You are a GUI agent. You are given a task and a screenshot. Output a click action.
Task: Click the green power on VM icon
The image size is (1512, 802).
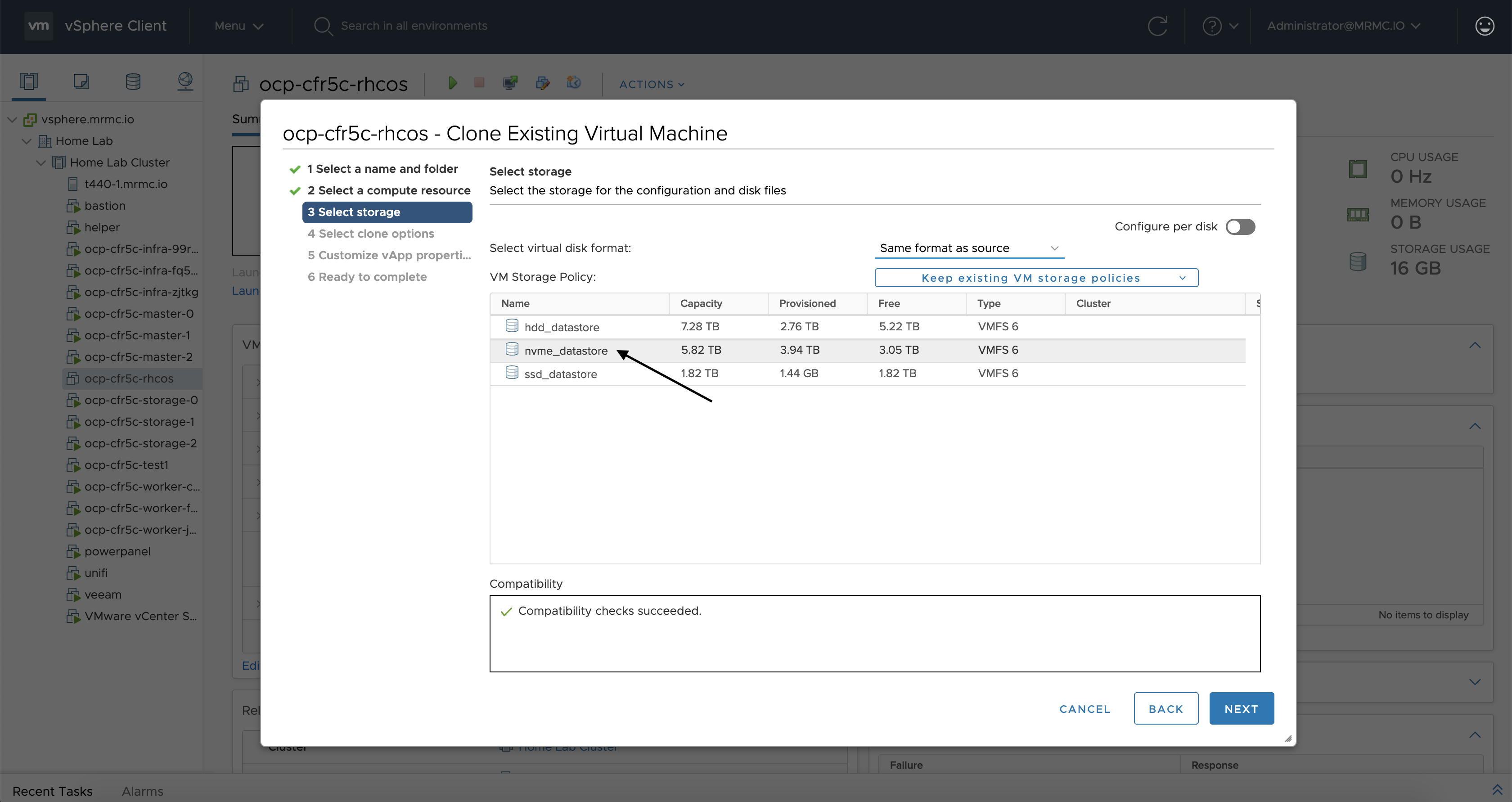click(x=452, y=83)
